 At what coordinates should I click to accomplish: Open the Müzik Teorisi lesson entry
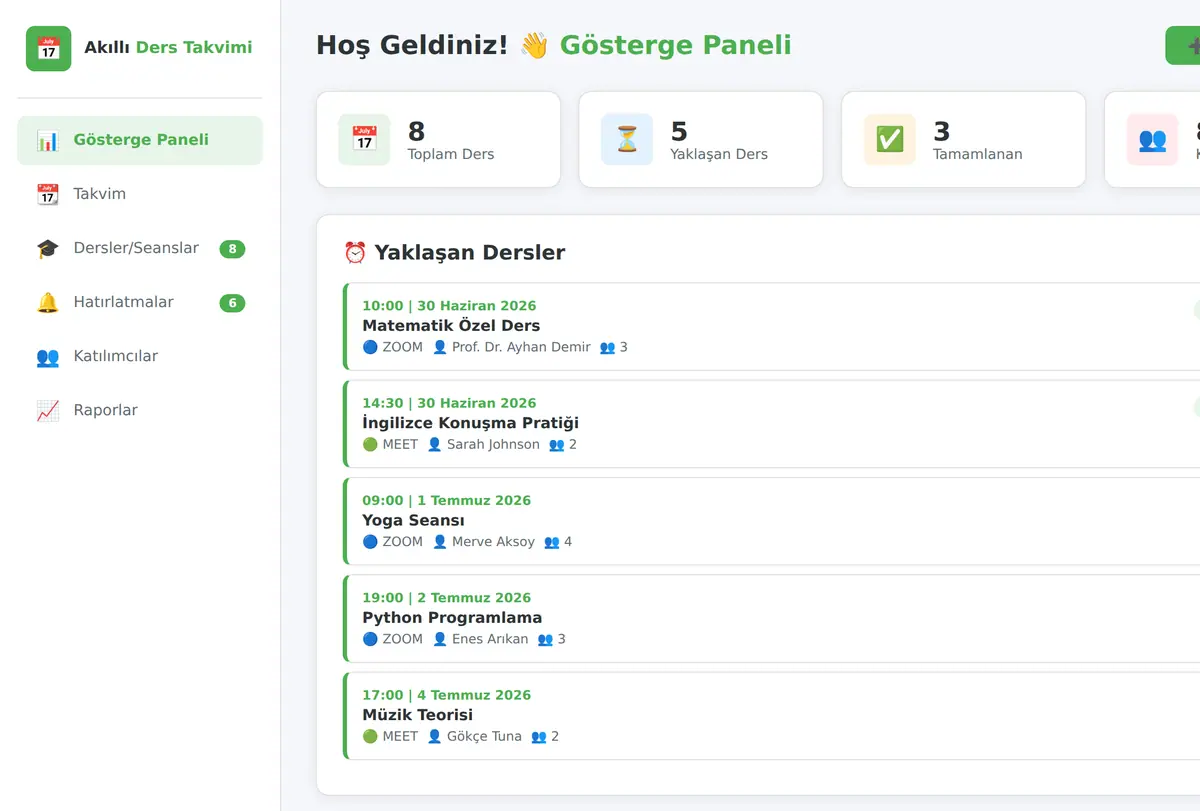click(772, 716)
